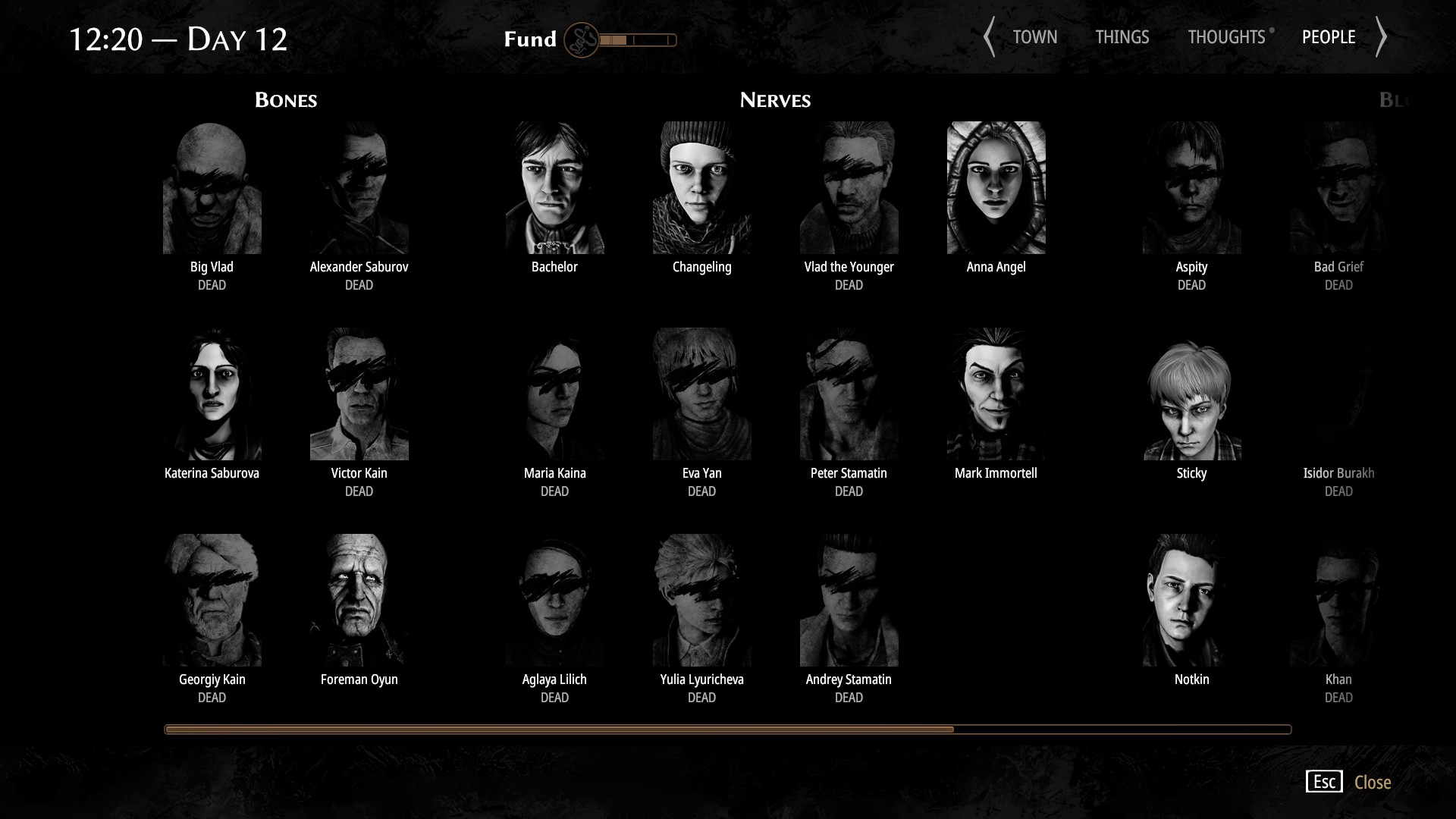Select Alexander Saburov's portrait
The width and height of the screenshot is (1456, 819).
(359, 187)
